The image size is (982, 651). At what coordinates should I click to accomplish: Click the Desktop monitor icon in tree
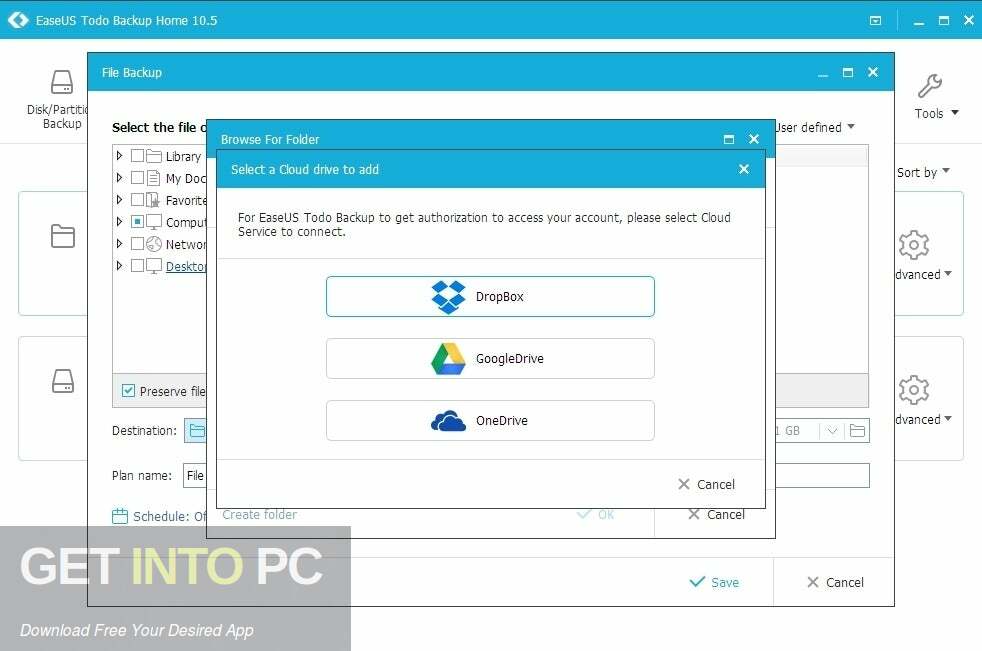[153, 266]
